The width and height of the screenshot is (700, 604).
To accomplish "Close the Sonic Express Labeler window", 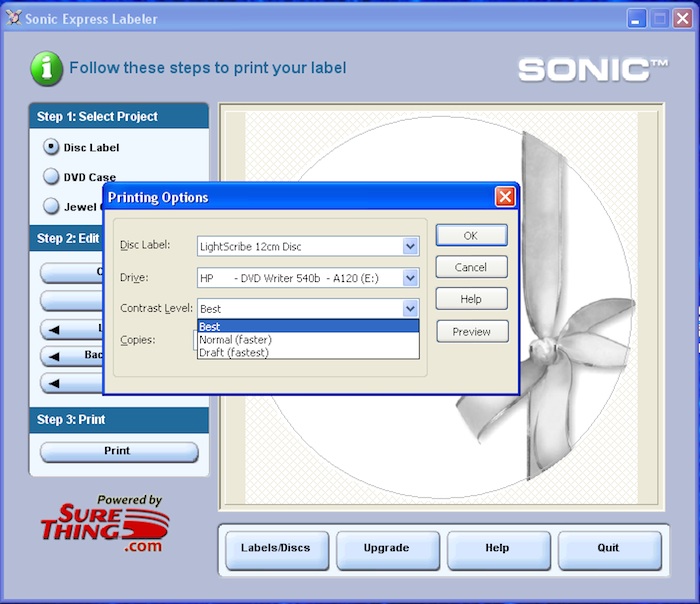I will pos(683,19).
